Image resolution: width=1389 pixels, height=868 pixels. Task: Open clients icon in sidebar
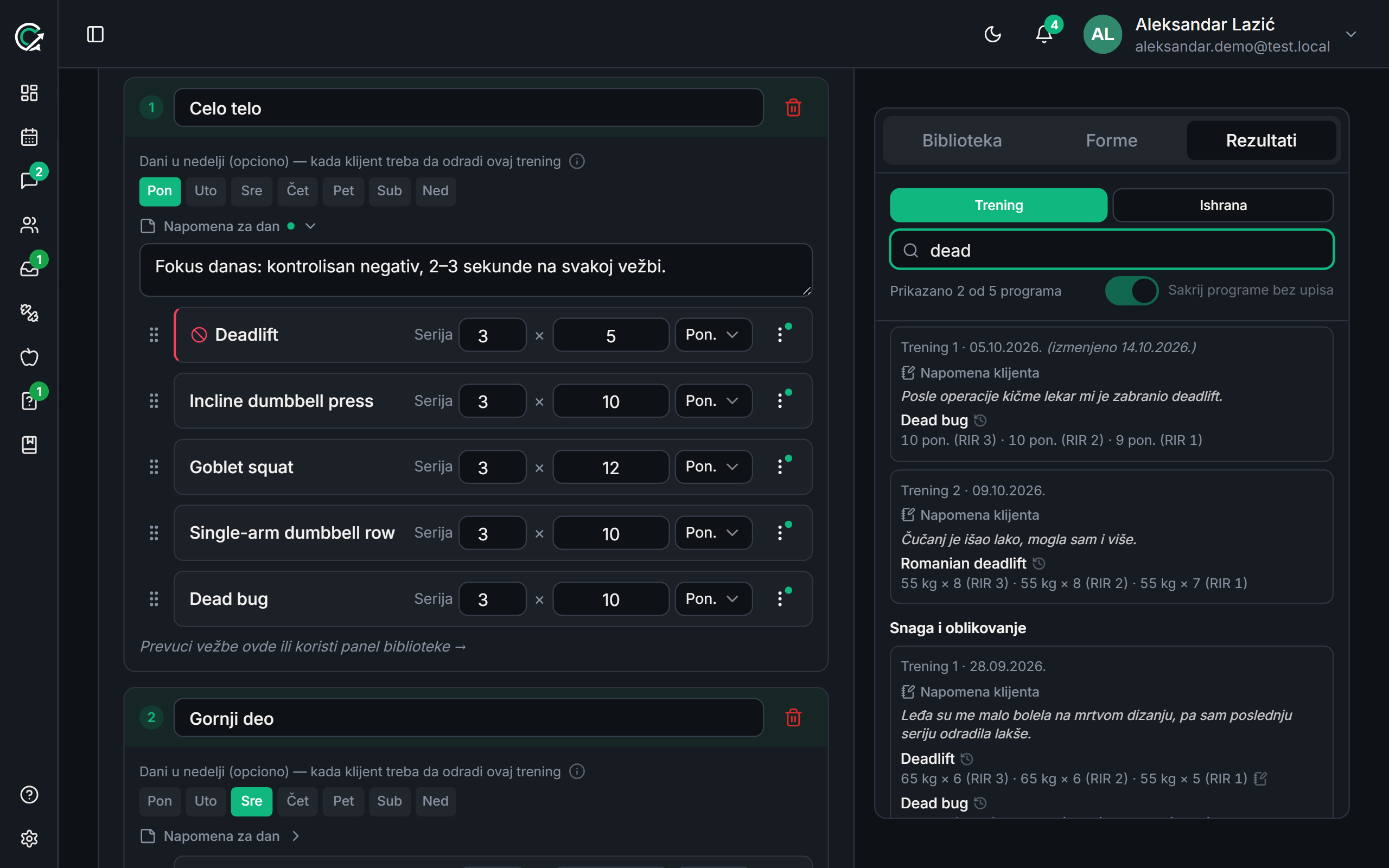(x=29, y=225)
